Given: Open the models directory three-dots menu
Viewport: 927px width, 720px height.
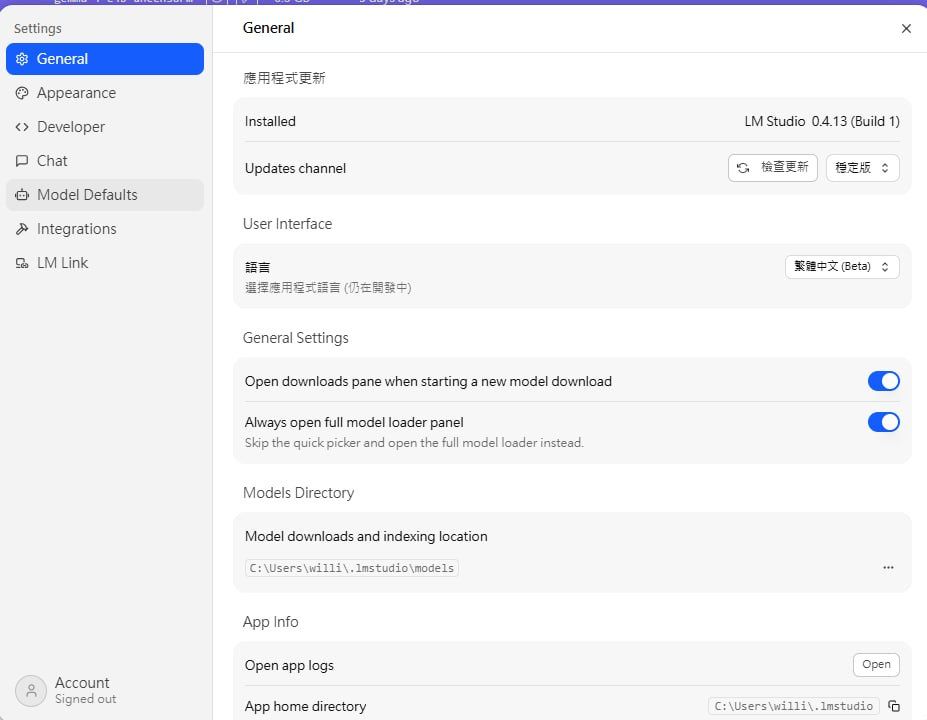Looking at the screenshot, I should (x=888, y=567).
